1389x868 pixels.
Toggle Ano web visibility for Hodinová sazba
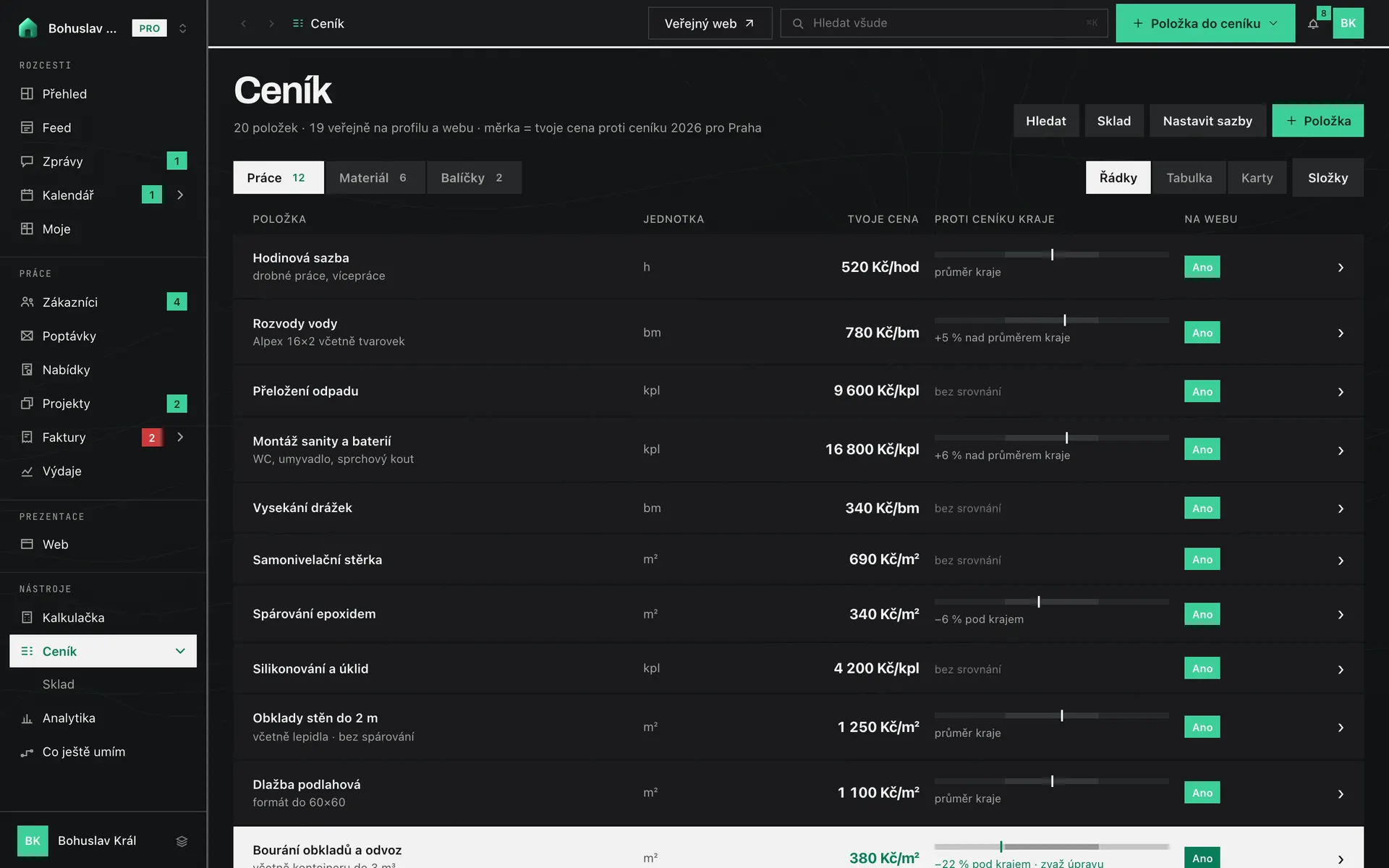[x=1202, y=267]
